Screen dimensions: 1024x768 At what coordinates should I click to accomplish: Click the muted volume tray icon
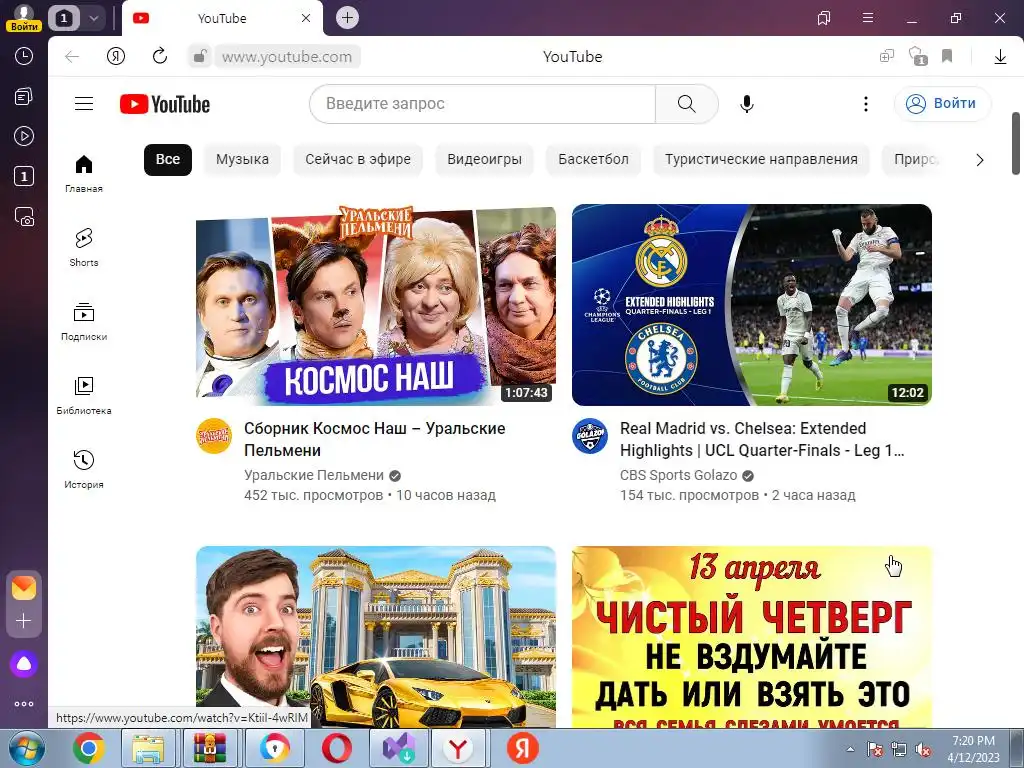click(x=923, y=749)
